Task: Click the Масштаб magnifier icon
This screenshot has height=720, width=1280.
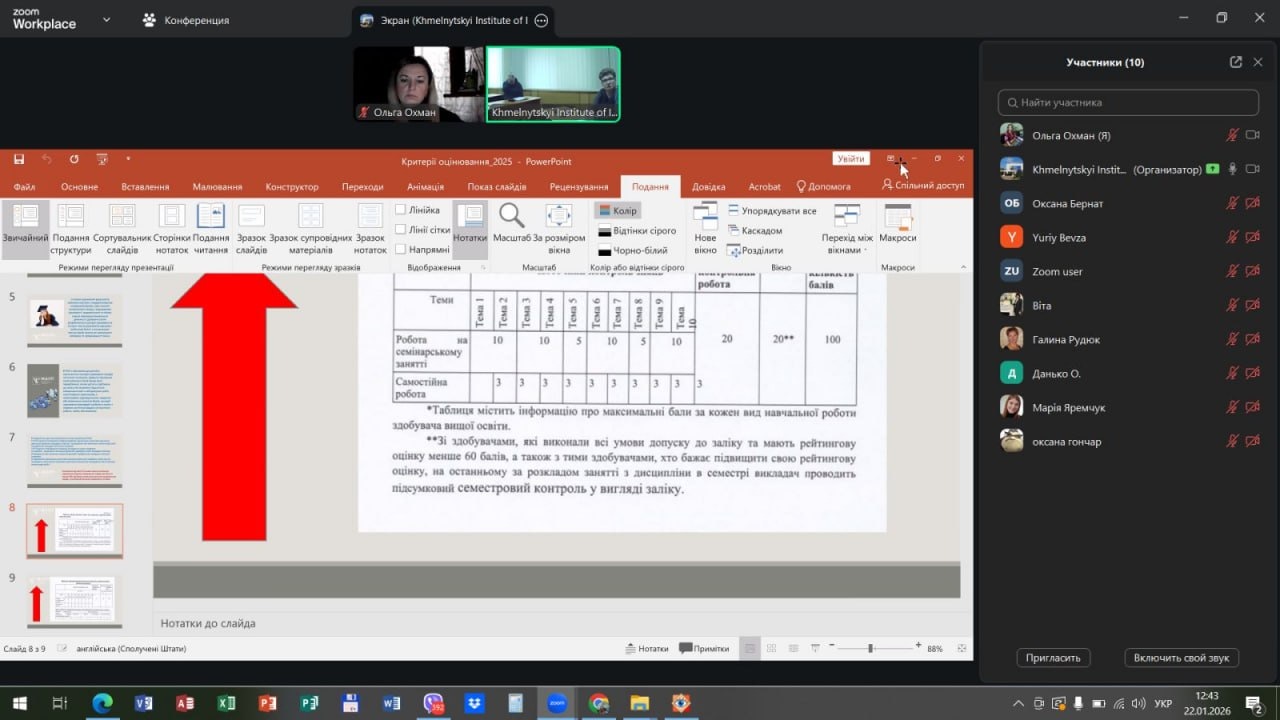Action: (x=511, y=216)
